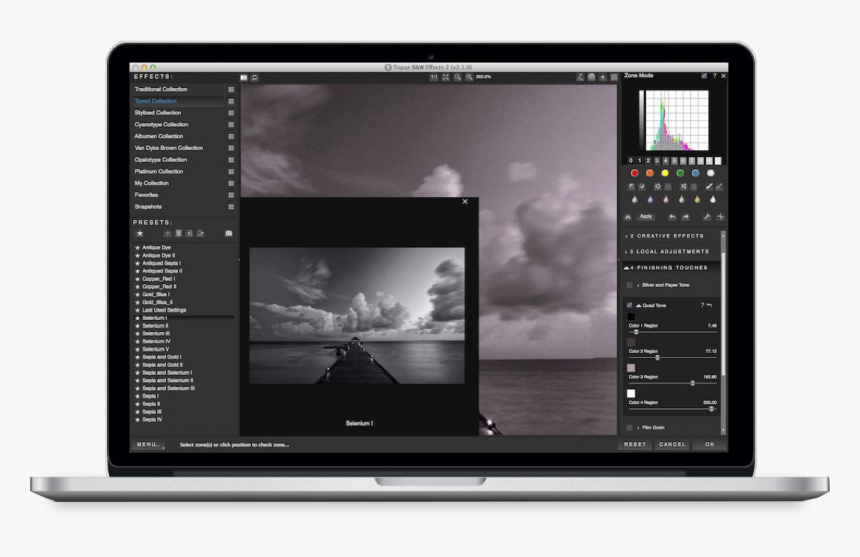Select zone 5 in the zone strip
Screen dimensions: 860x557
(x=675, y=161)
